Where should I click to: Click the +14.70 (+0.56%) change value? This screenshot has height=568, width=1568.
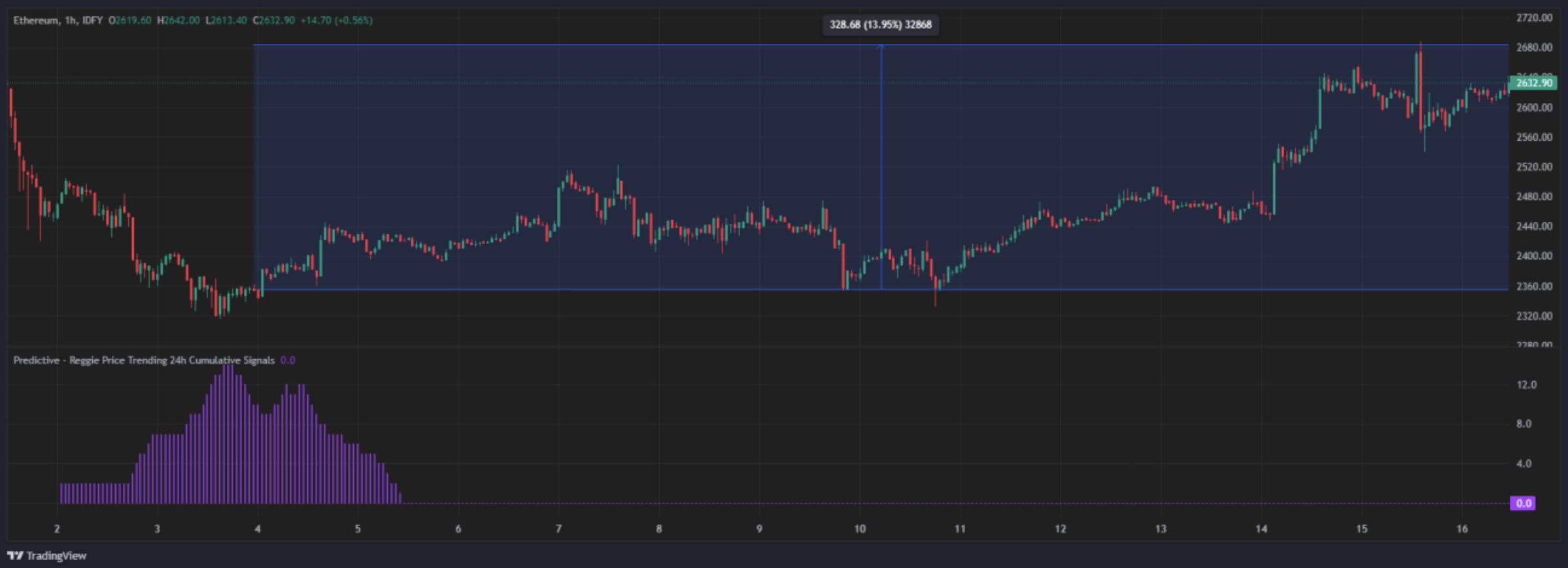click(336, 20)
